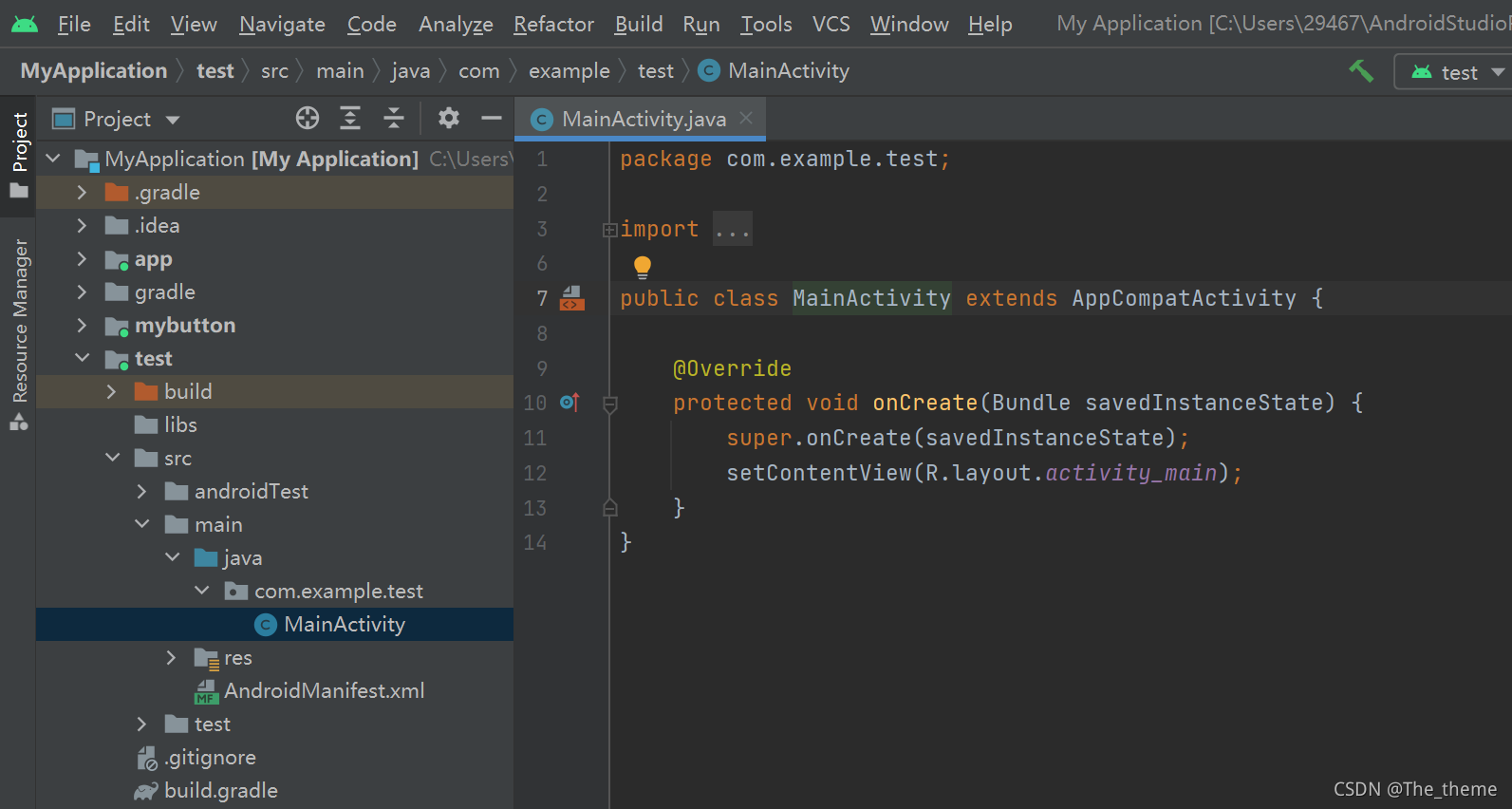
Task: Collapse the java source folder
Action: tap(173, 557)
